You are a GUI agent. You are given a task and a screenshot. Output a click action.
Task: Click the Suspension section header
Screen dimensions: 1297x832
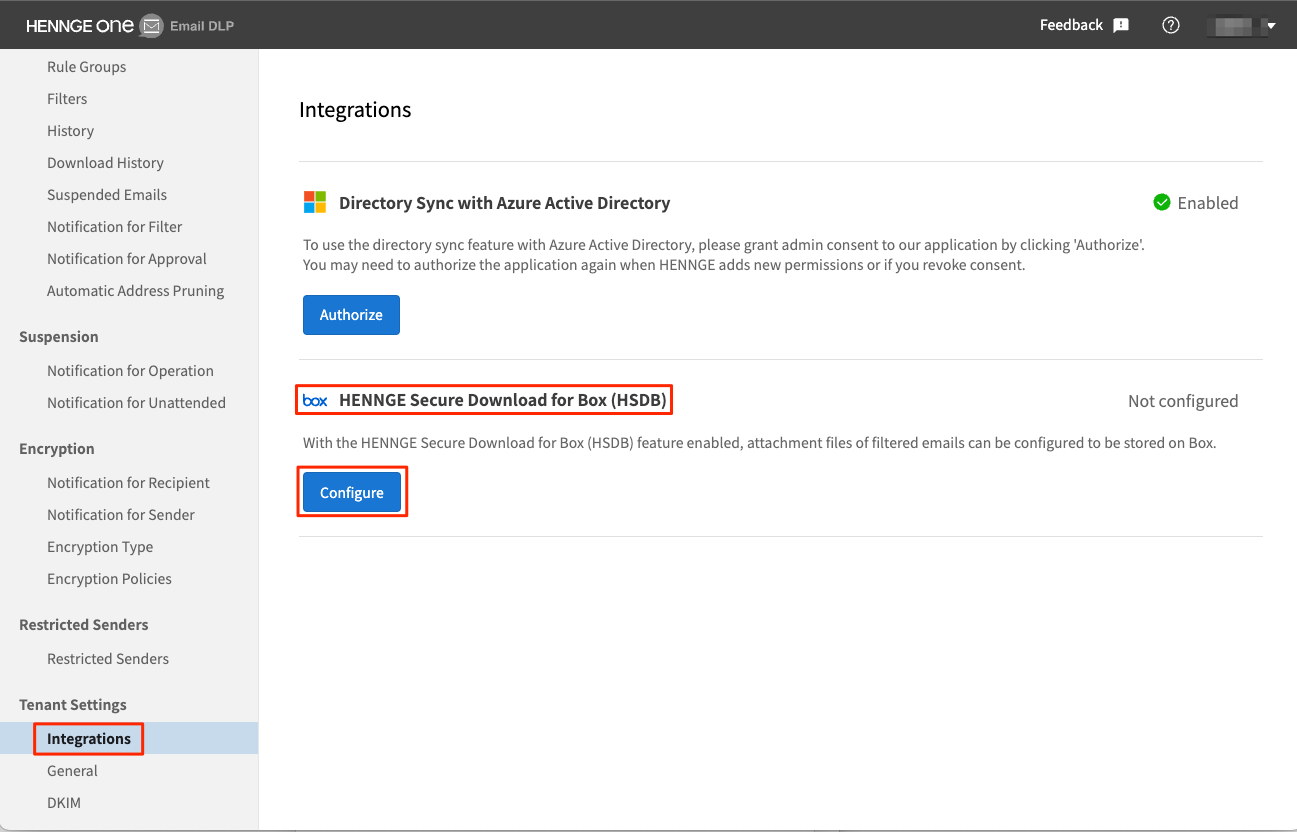tap(59, 337)
